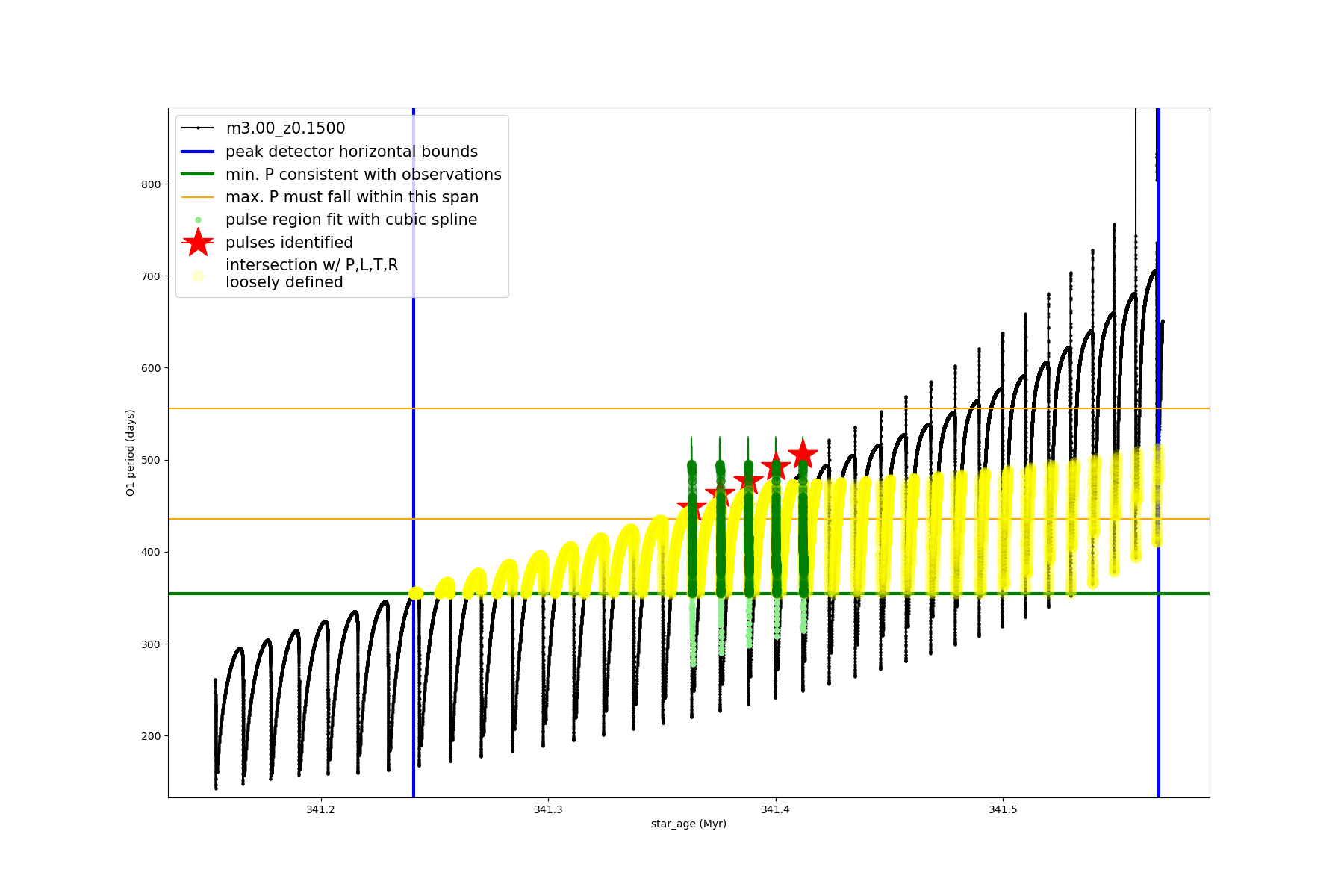
Task: Select the topmost red star pulse marker
Action: coord(803,454)
